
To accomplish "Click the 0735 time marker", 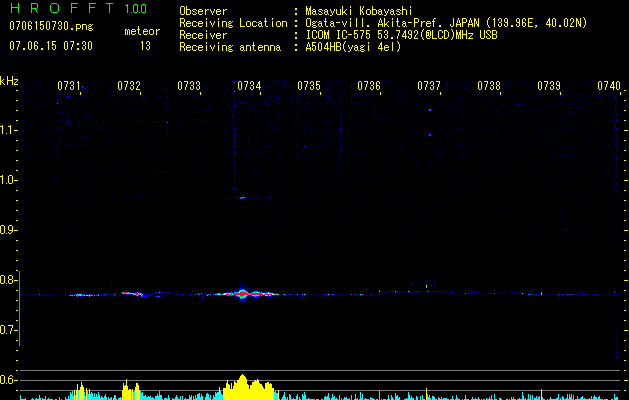I will pos(309,85).
